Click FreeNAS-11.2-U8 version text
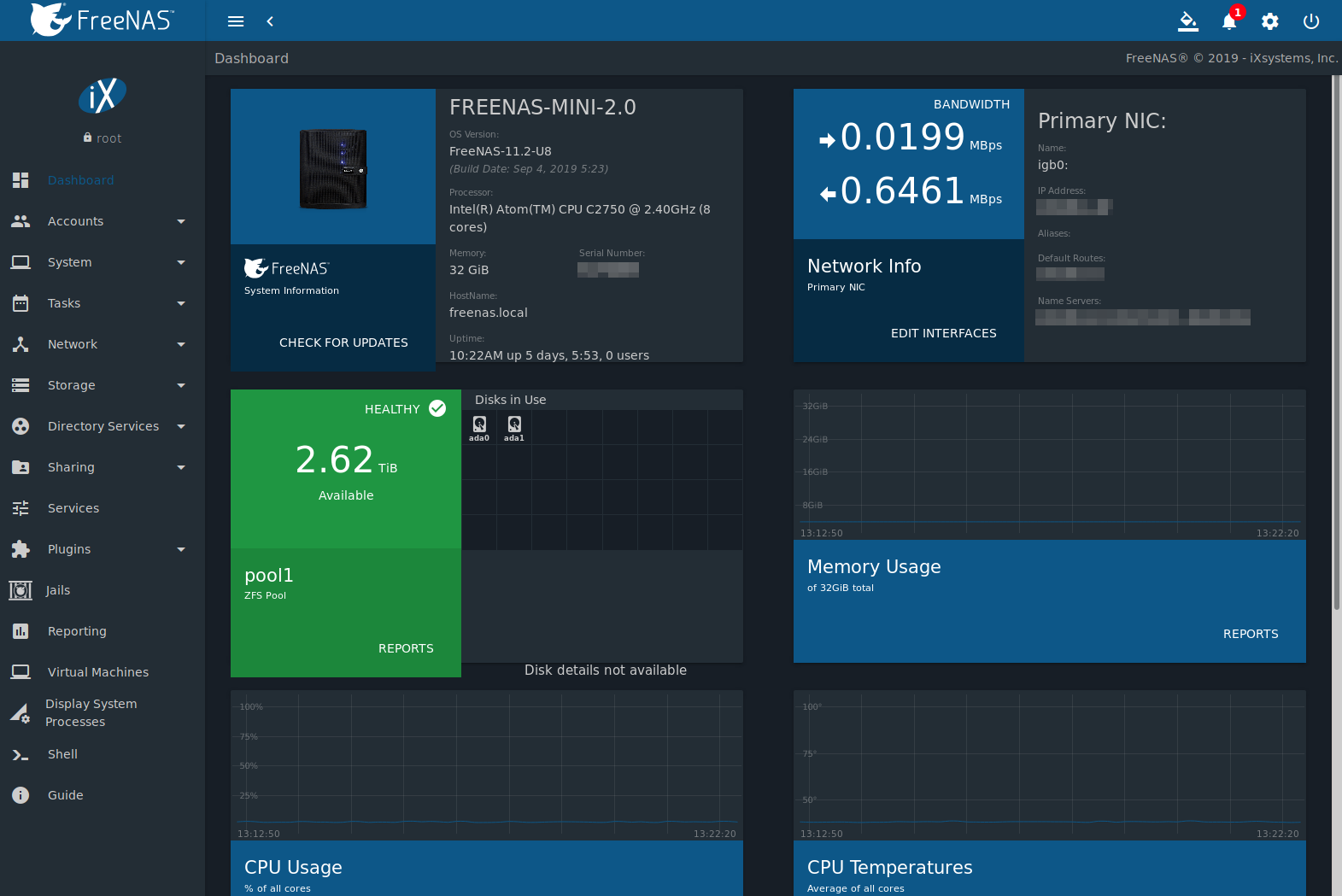 point(501,151)
